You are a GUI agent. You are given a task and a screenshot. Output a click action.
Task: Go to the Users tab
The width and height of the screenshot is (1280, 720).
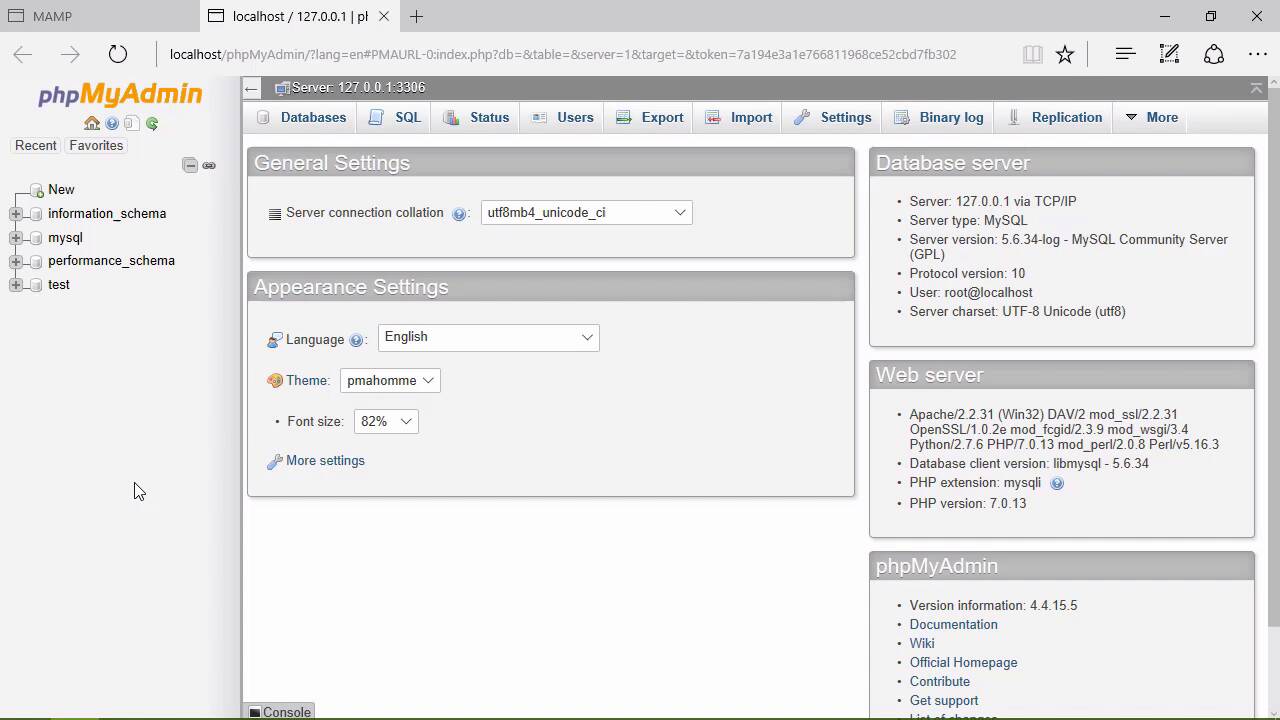pos(563,117)
